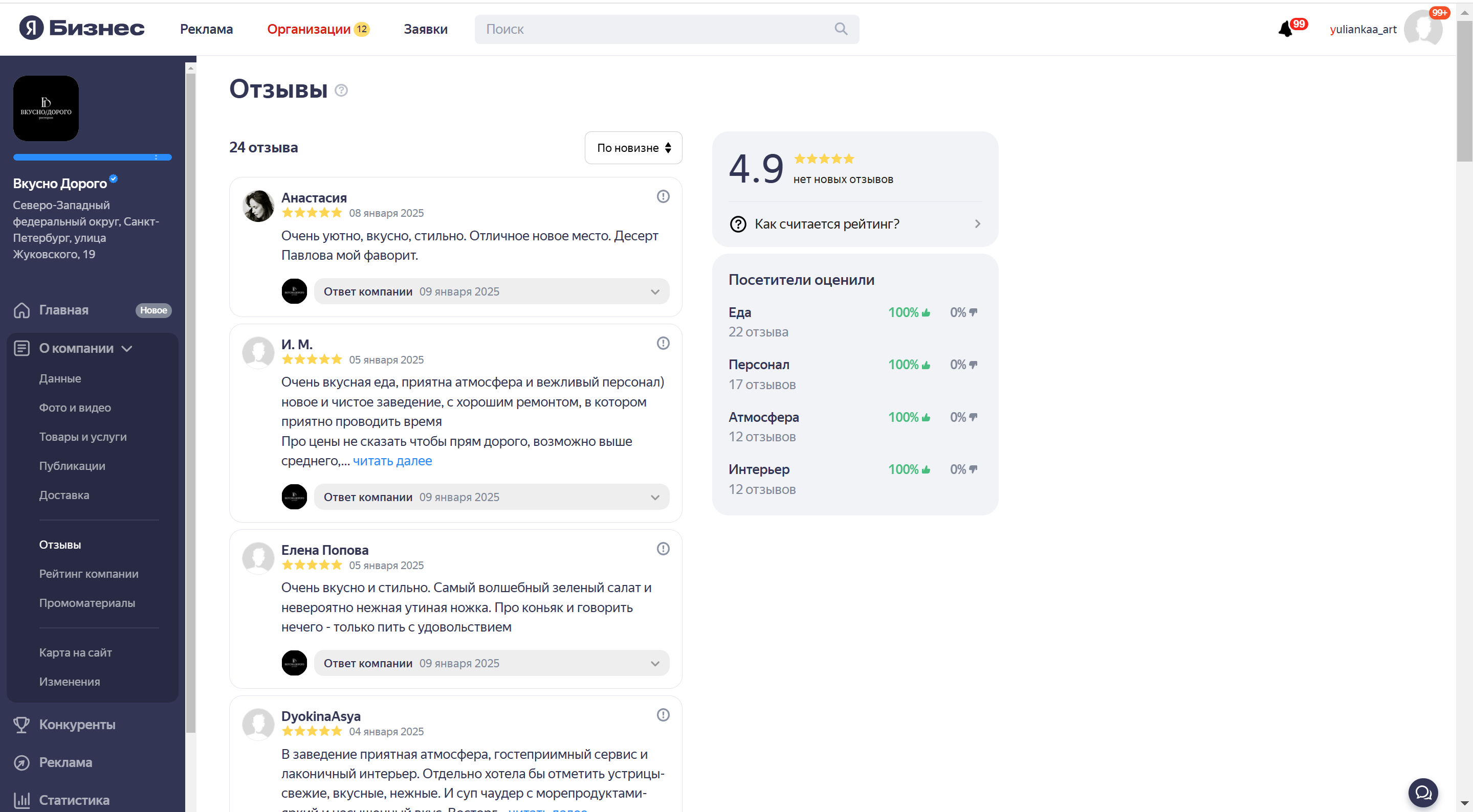This screenshot has width=1473, height=812.
Task: Click the help icon next to Отзывы heading
Action: click(341, 91)
